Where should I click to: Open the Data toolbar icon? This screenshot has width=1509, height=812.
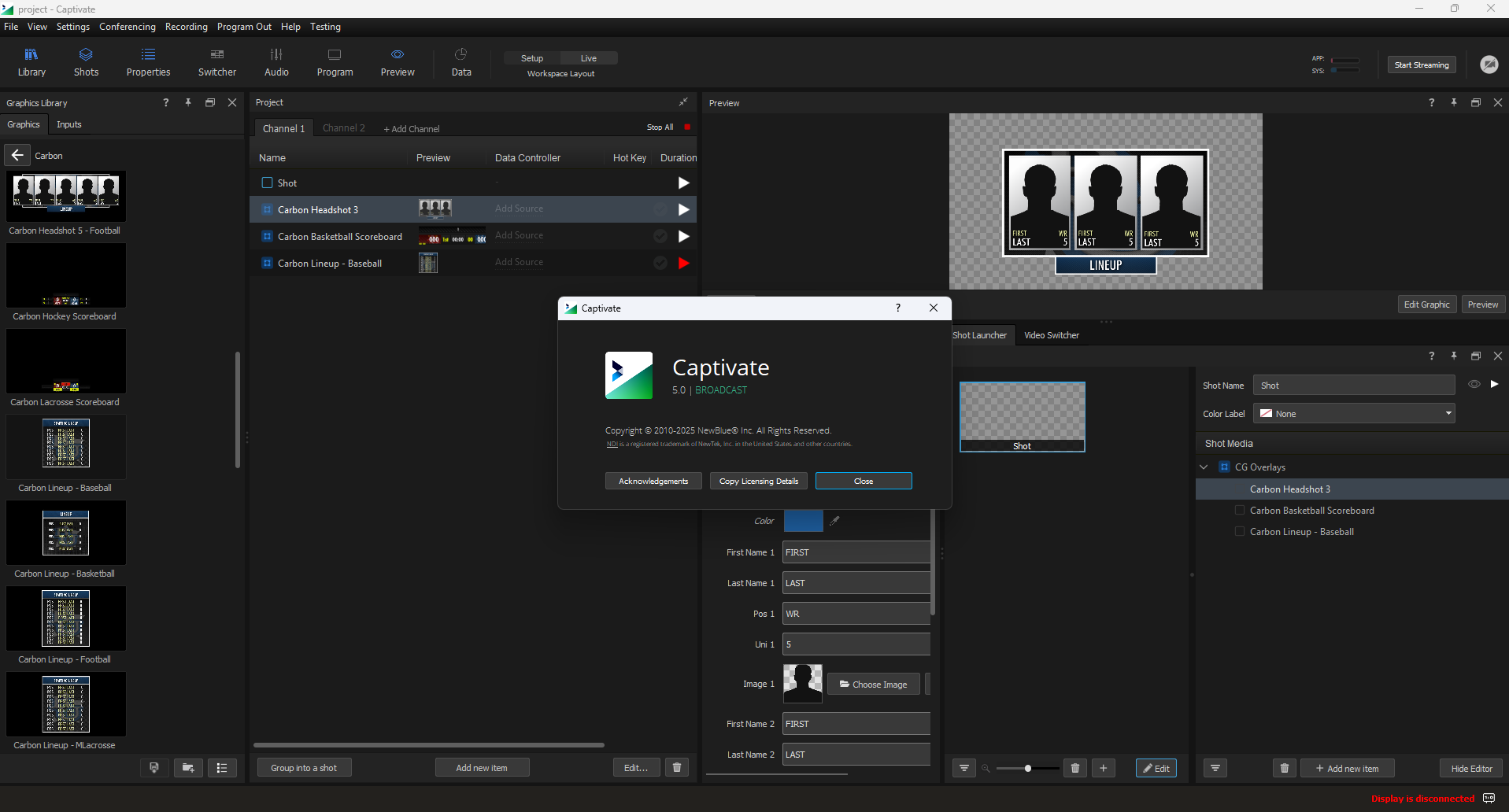click(x=461, y=62)
